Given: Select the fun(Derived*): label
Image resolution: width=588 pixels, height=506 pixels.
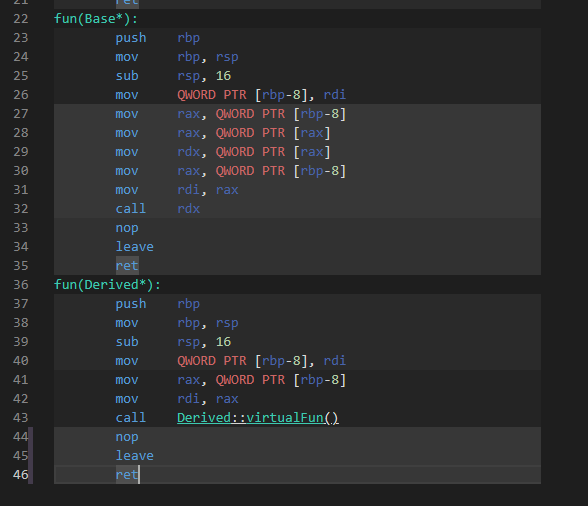Looking at the screenshot, I should pos(107,285).
